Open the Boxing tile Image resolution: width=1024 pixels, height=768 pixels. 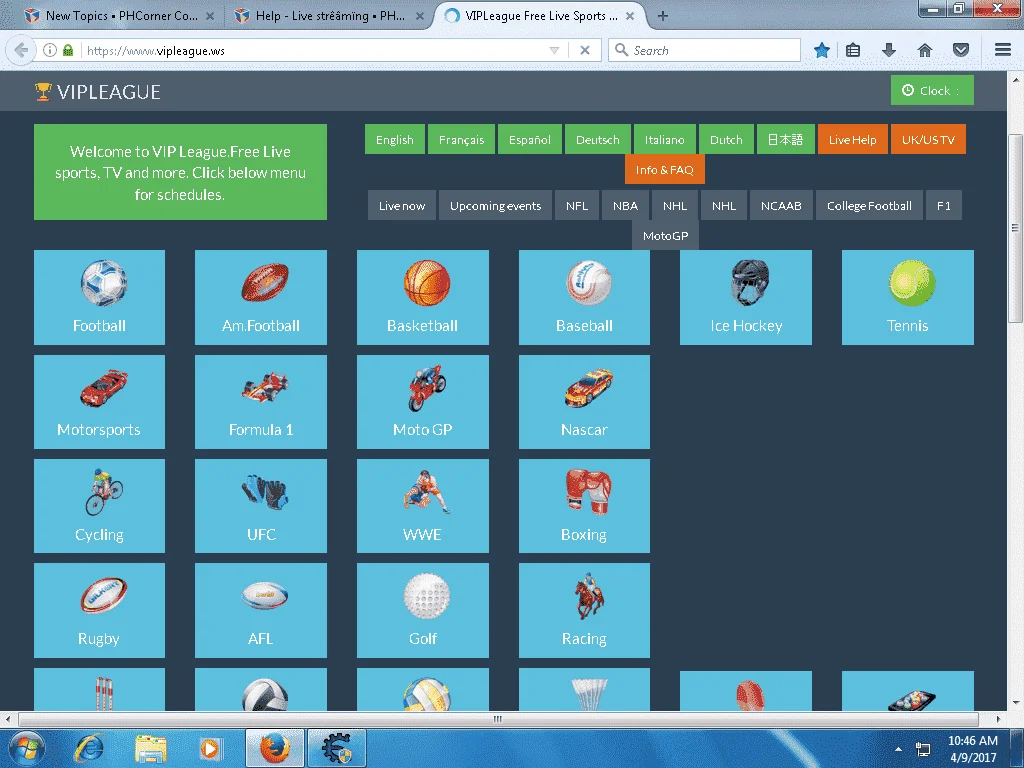(584, 506)
